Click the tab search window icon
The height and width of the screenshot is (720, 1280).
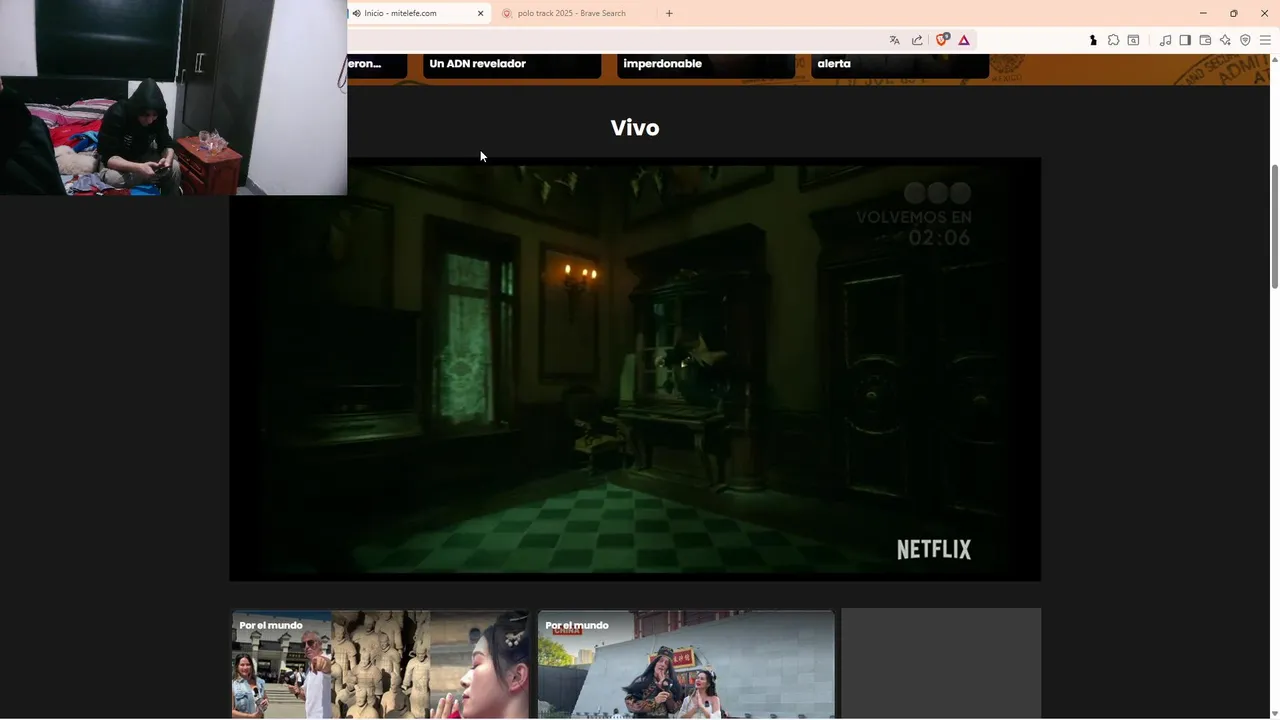[x=1133, y=40]
